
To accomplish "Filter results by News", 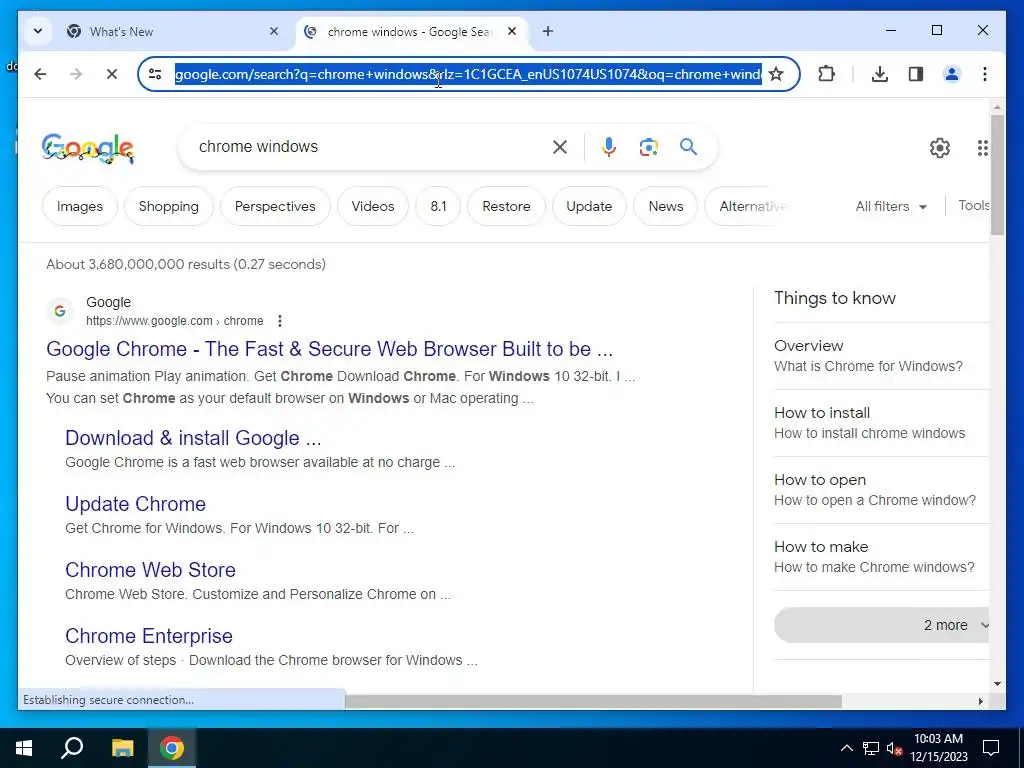I will (665, 206).
